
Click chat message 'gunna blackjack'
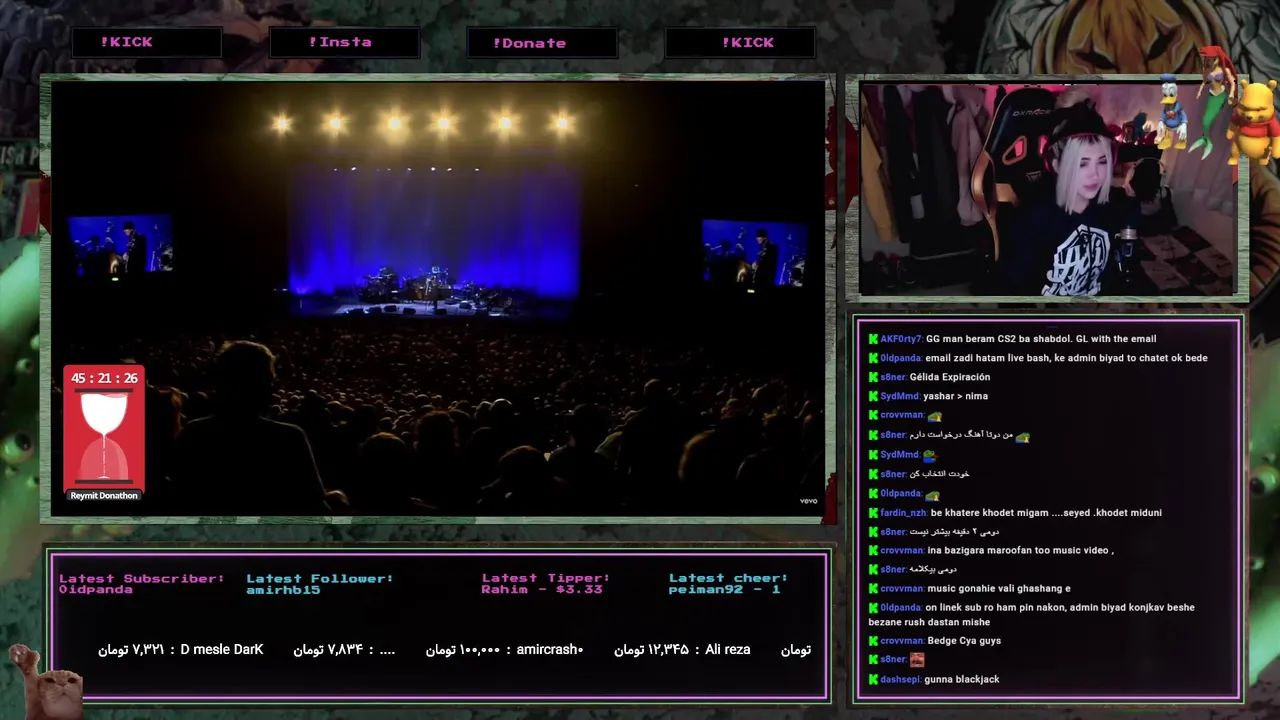pyautogui.click(x=962, y=680)
